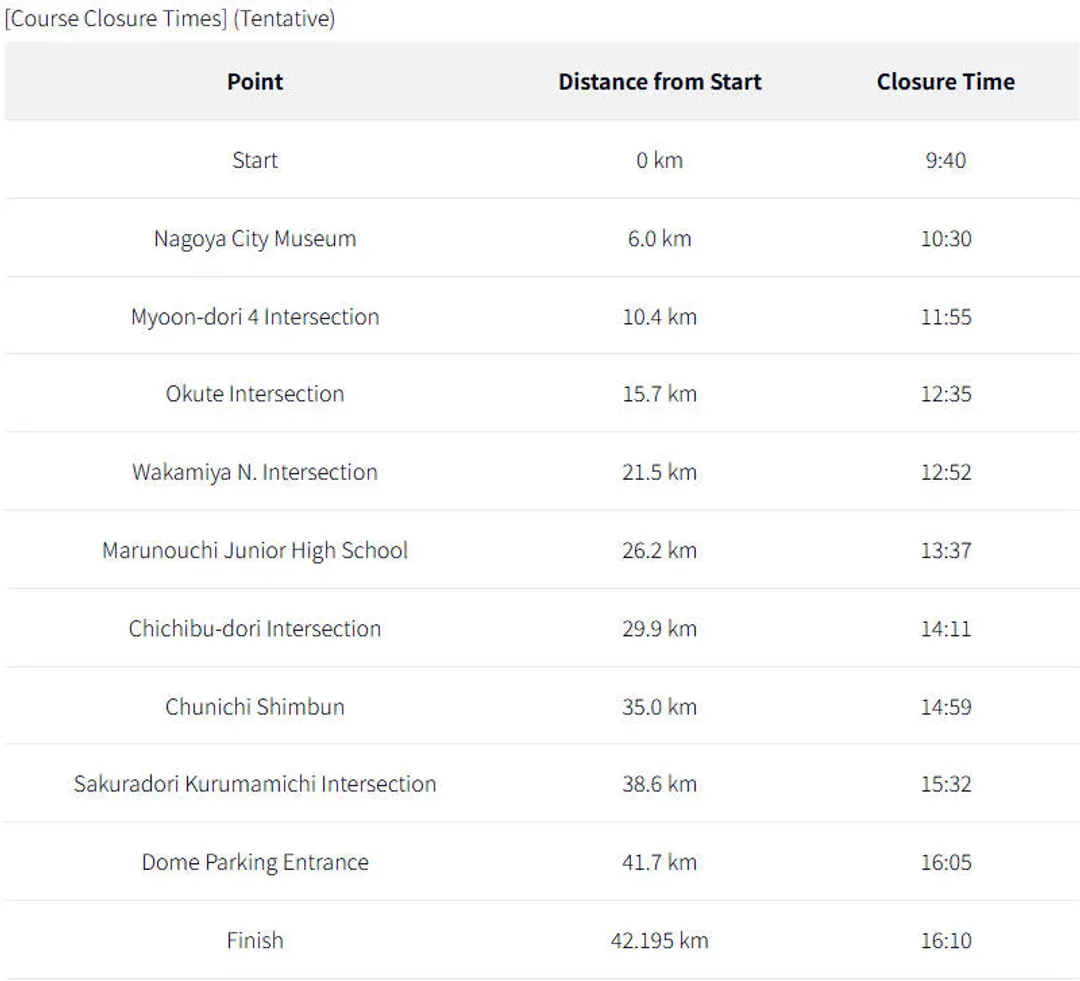Select Sakuradori Kurumamichi Intersection cell
This screenshot has height=981, width=1080.
pos(255,783)
